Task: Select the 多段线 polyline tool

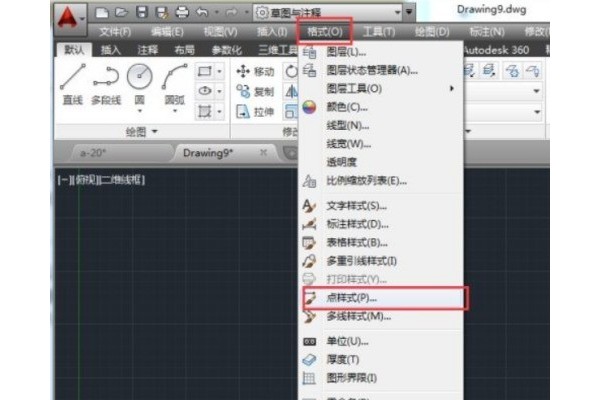Action: (x=106, y=86)
